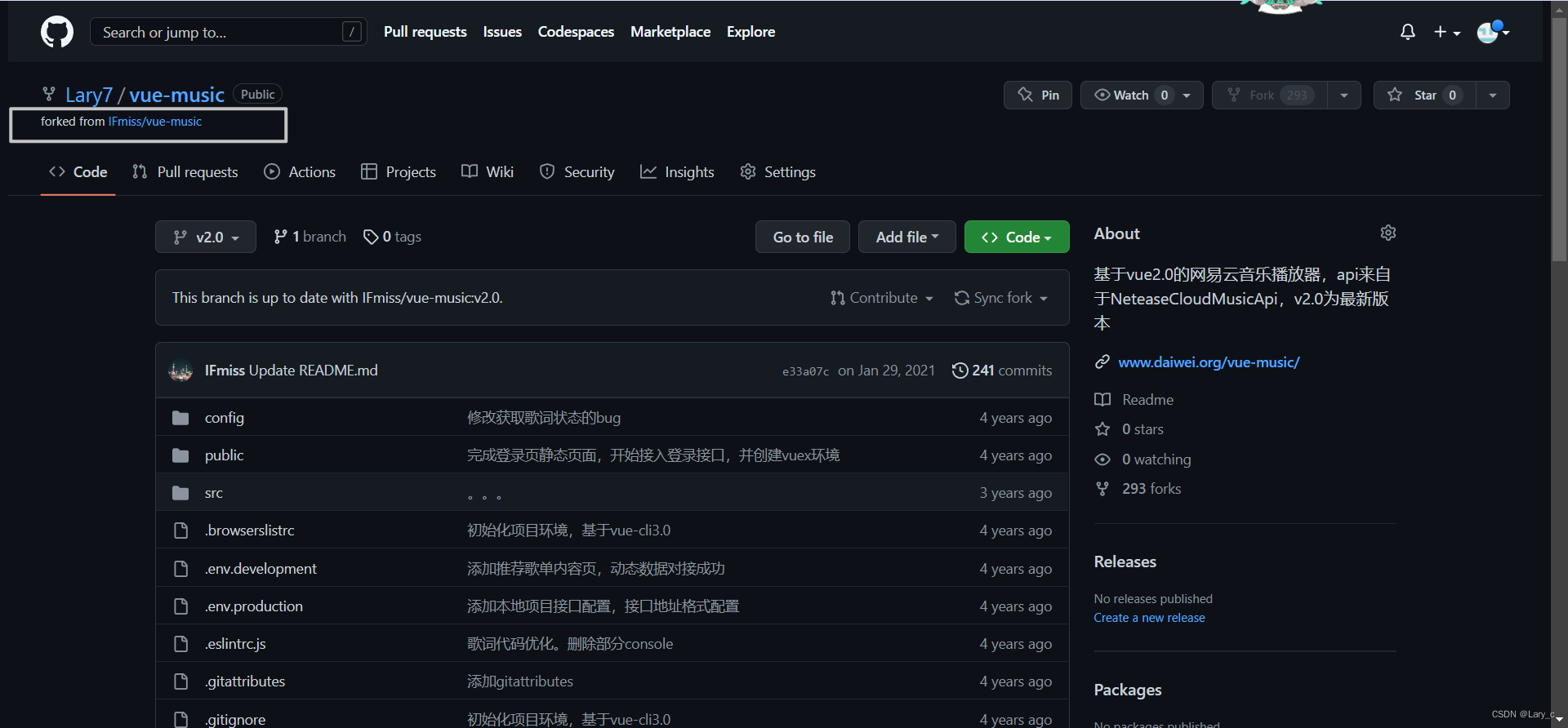Open the src folder name

point(214,493)
